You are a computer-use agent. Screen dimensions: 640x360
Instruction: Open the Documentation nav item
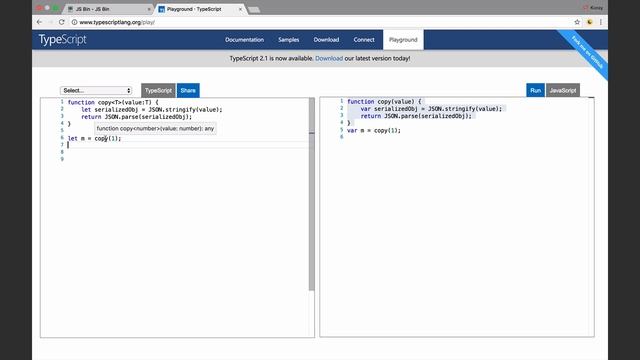point(244,40)
